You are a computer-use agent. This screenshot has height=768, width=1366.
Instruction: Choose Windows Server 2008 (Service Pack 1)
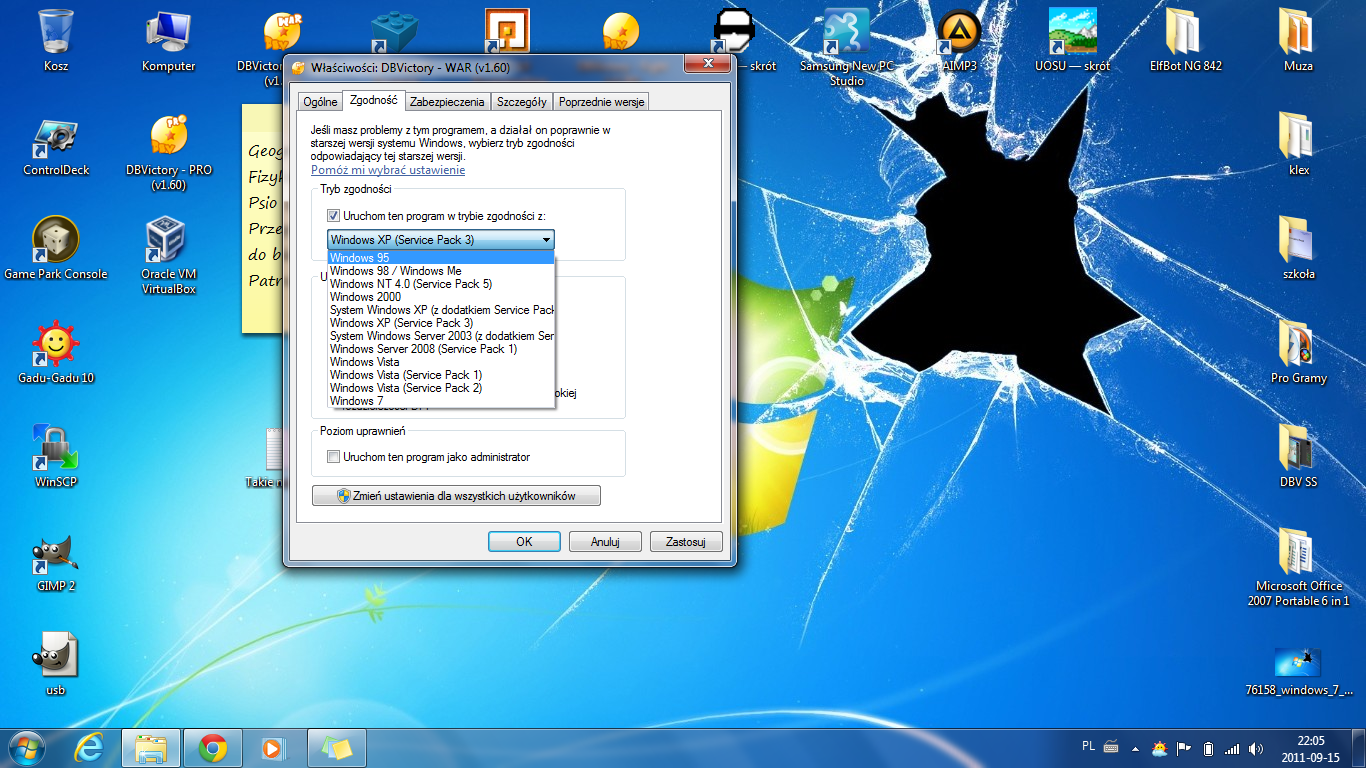point(441,349)
